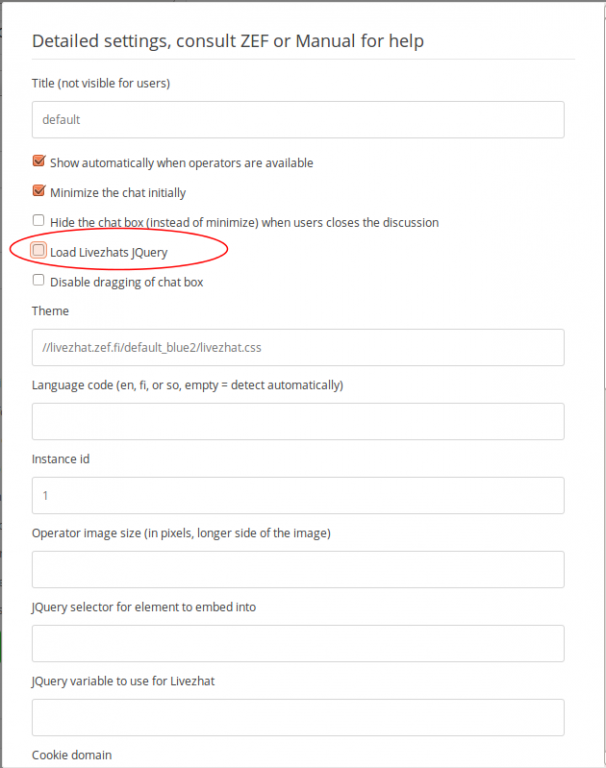
Task: Focus the JQuery selector for element input
Action: point(298,643)
